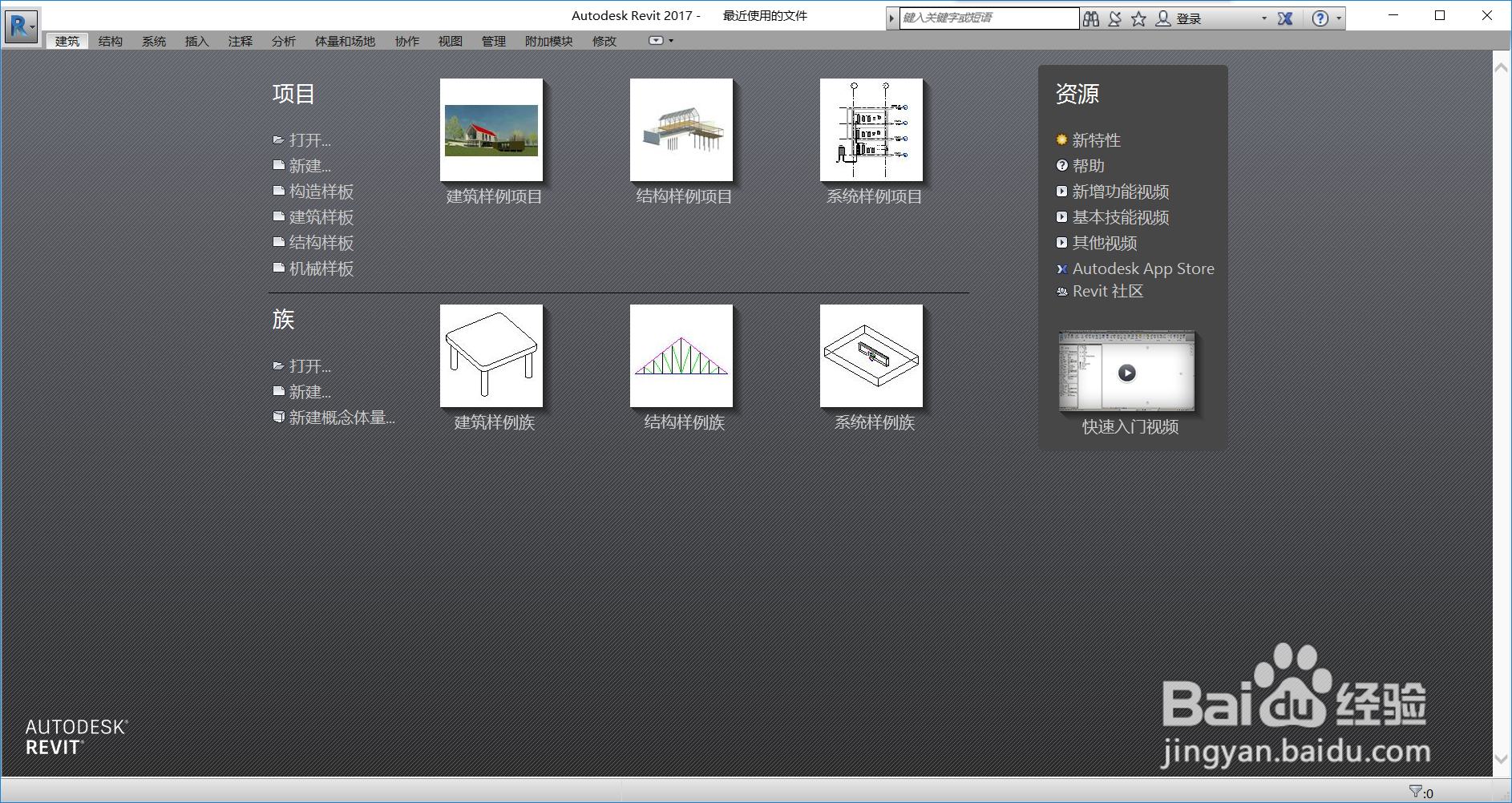Open the 建筑样例族 table thumbnail

491,356
